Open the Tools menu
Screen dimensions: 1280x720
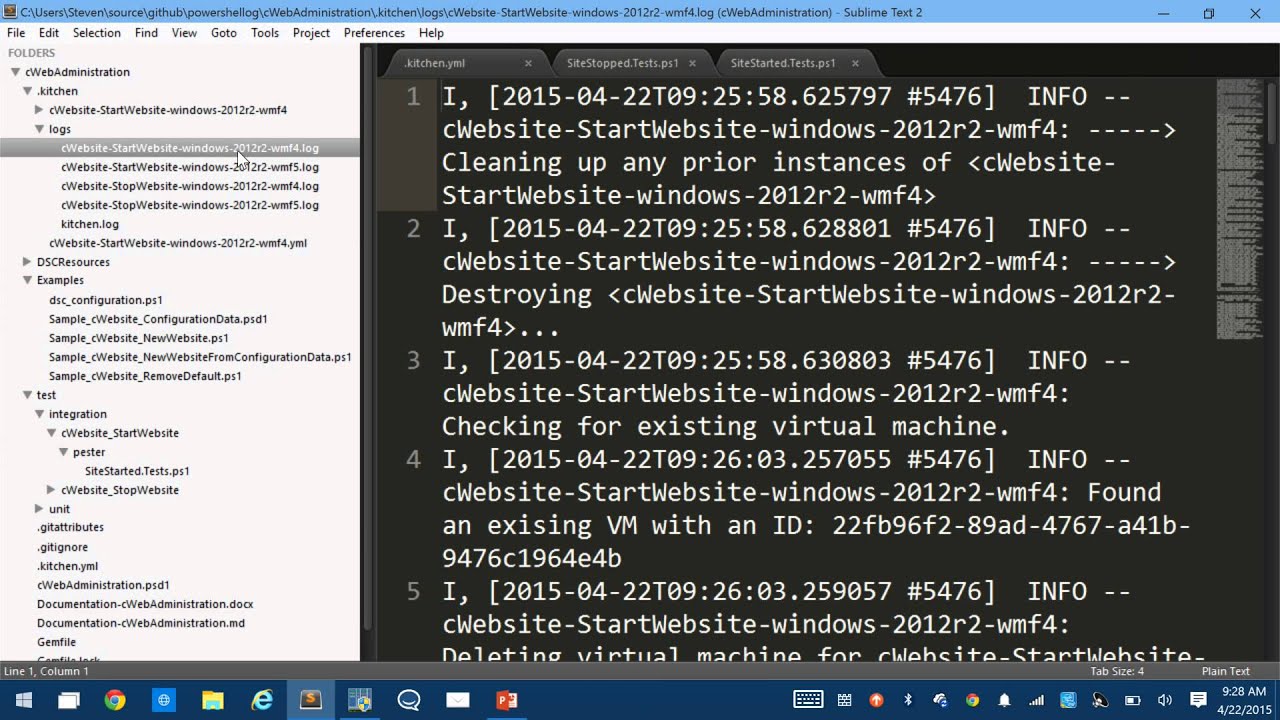click(x=265, y=33)
